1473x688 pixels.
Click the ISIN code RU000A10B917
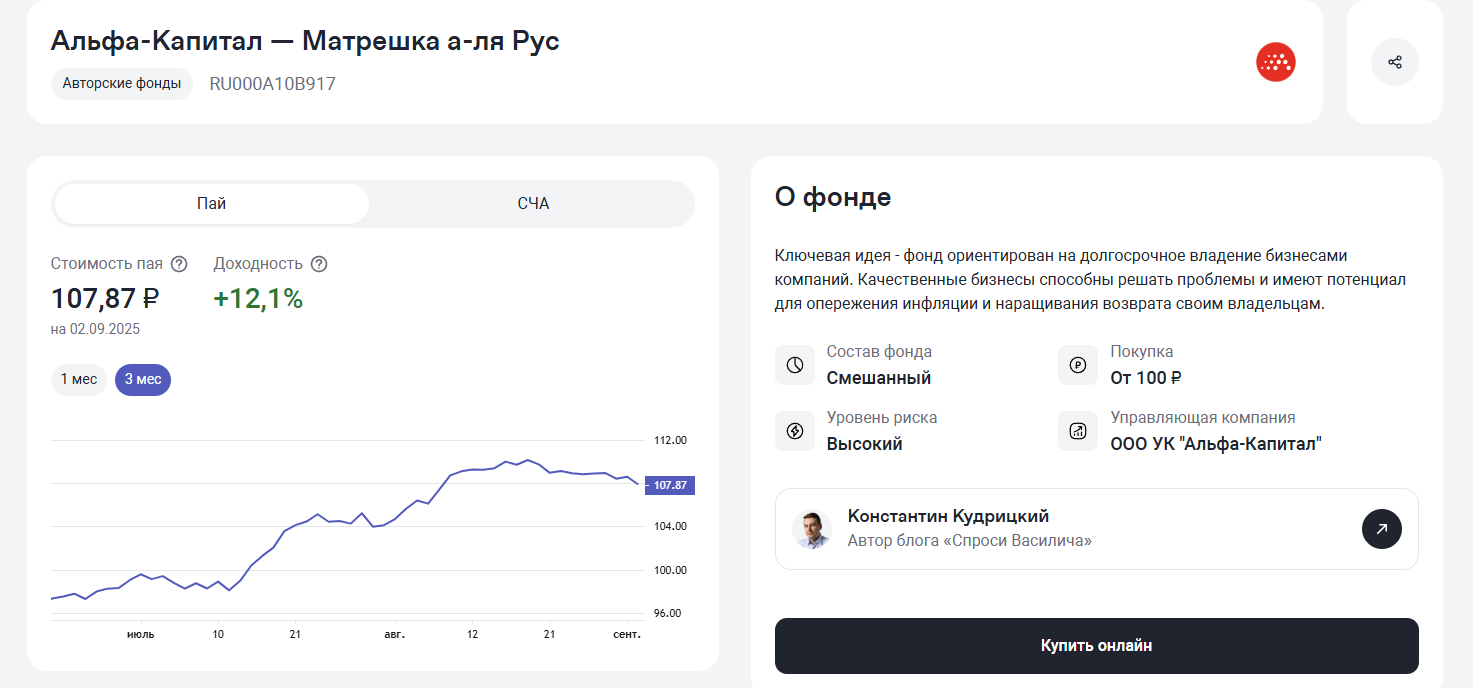tap(272, 84)
